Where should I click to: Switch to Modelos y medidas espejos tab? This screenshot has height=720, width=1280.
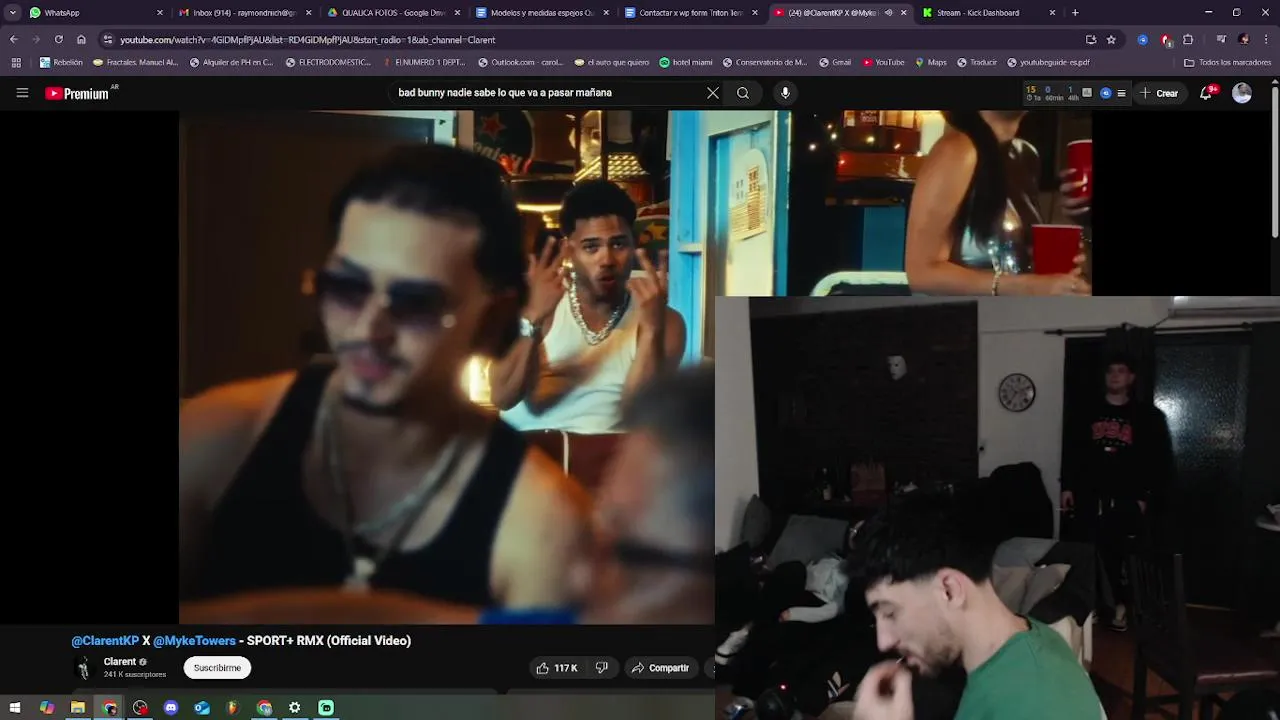pos(542,13)
